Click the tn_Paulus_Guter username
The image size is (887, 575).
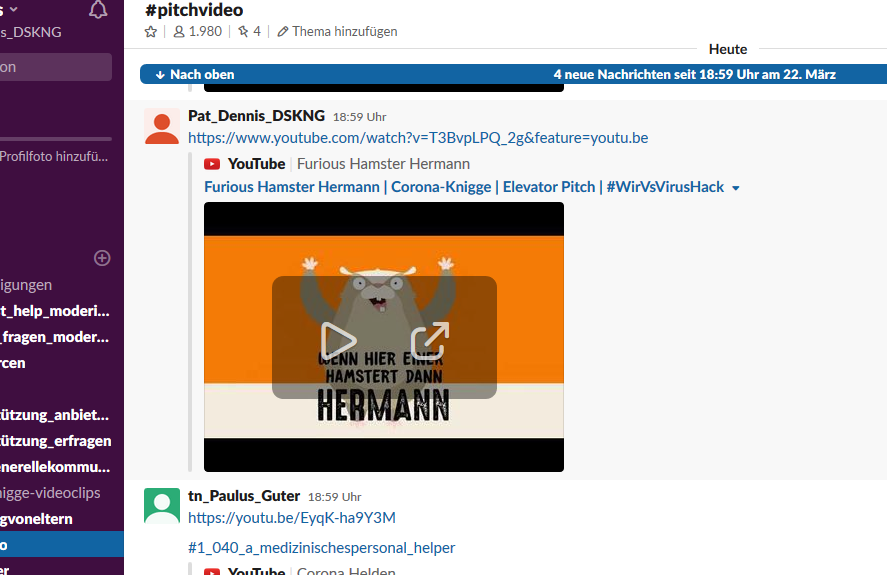pos(244,496)
